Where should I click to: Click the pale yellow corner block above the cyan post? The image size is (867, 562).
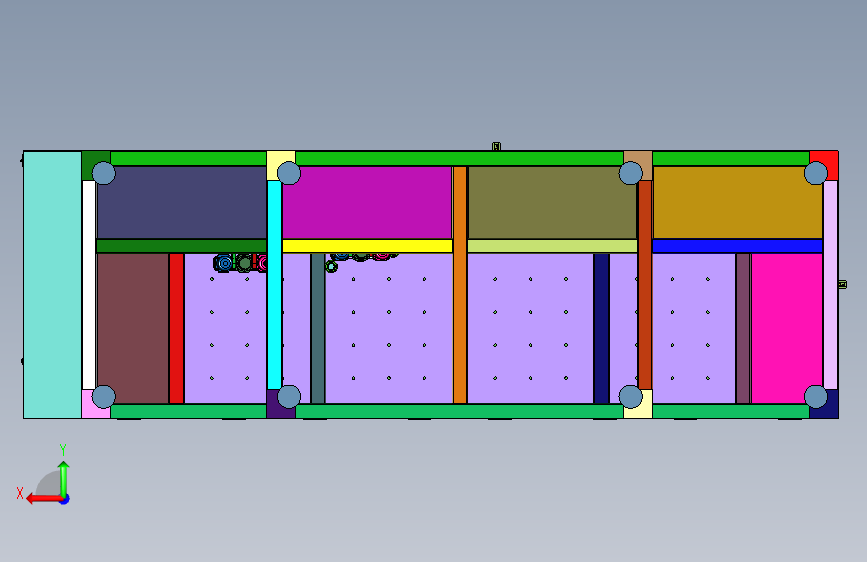tap(274, 159)
